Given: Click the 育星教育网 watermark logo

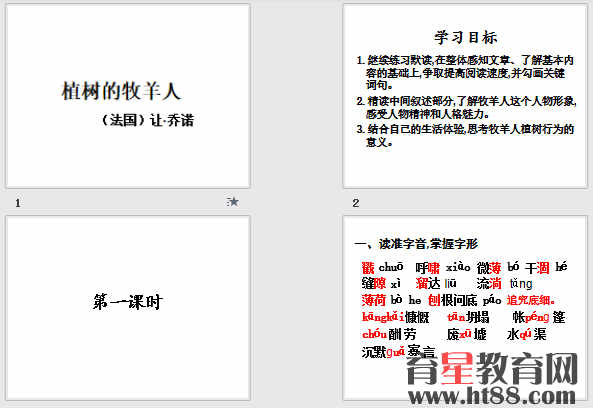Looking at the screenshot, I should coord(492,368).
